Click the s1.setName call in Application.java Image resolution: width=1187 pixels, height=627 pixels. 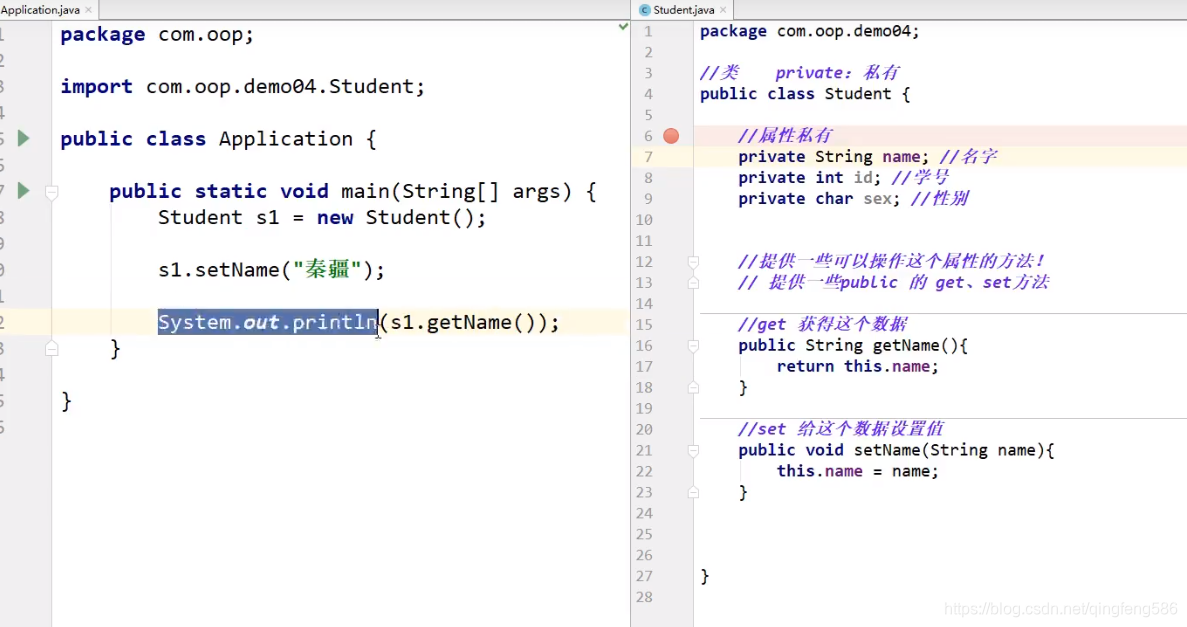[x=271, y=270]
